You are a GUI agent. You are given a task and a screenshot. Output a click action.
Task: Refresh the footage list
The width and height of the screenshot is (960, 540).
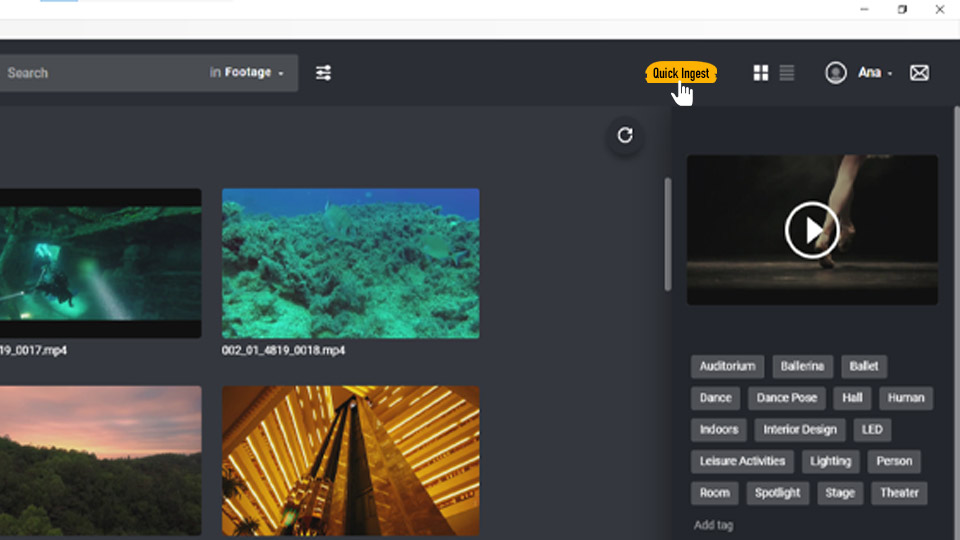click(624, 135)
